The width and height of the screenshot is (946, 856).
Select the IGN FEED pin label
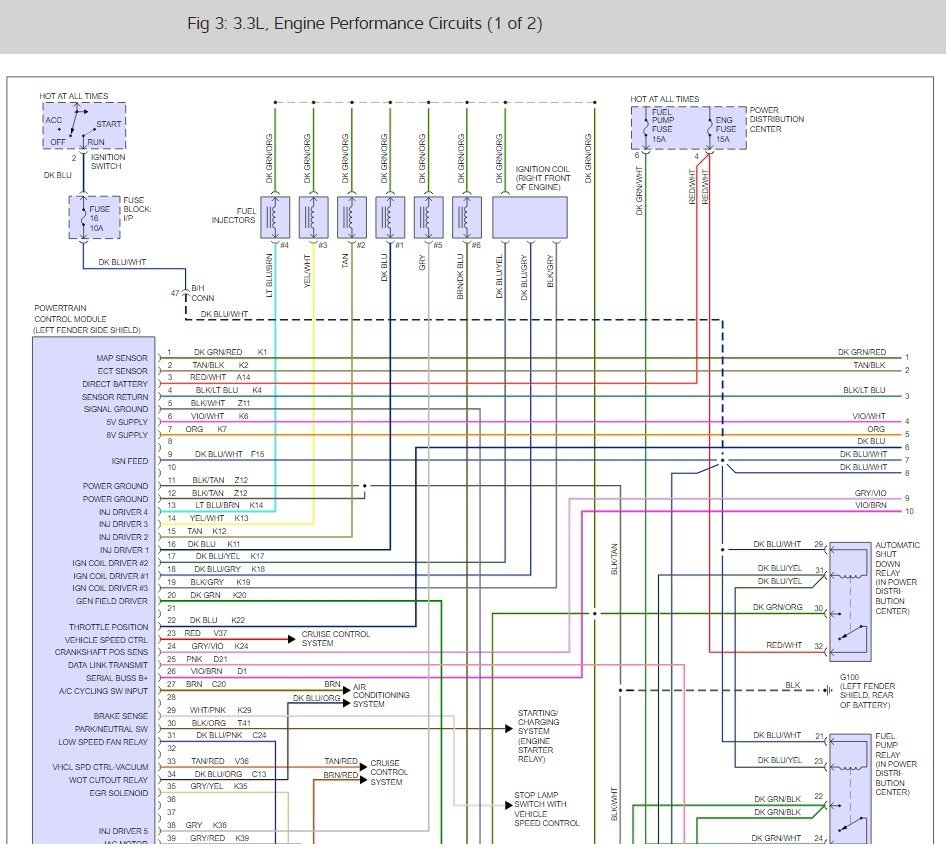(129, 461)
